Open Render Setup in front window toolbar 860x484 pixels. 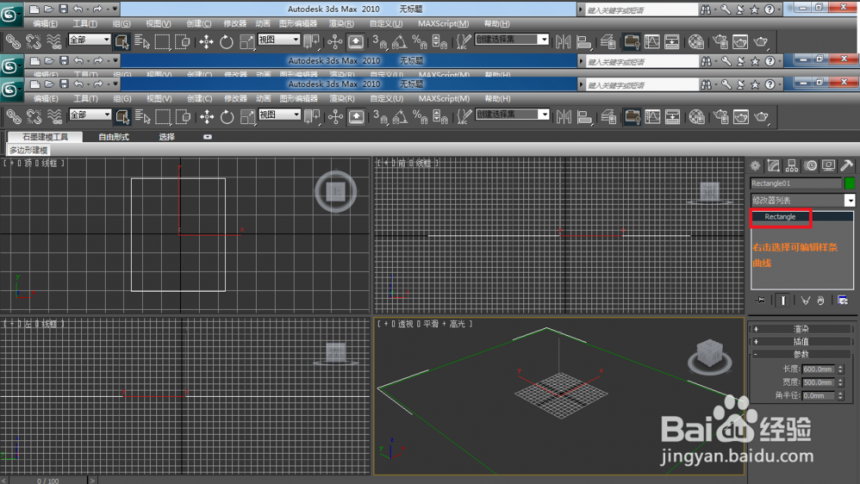(721, 117)
